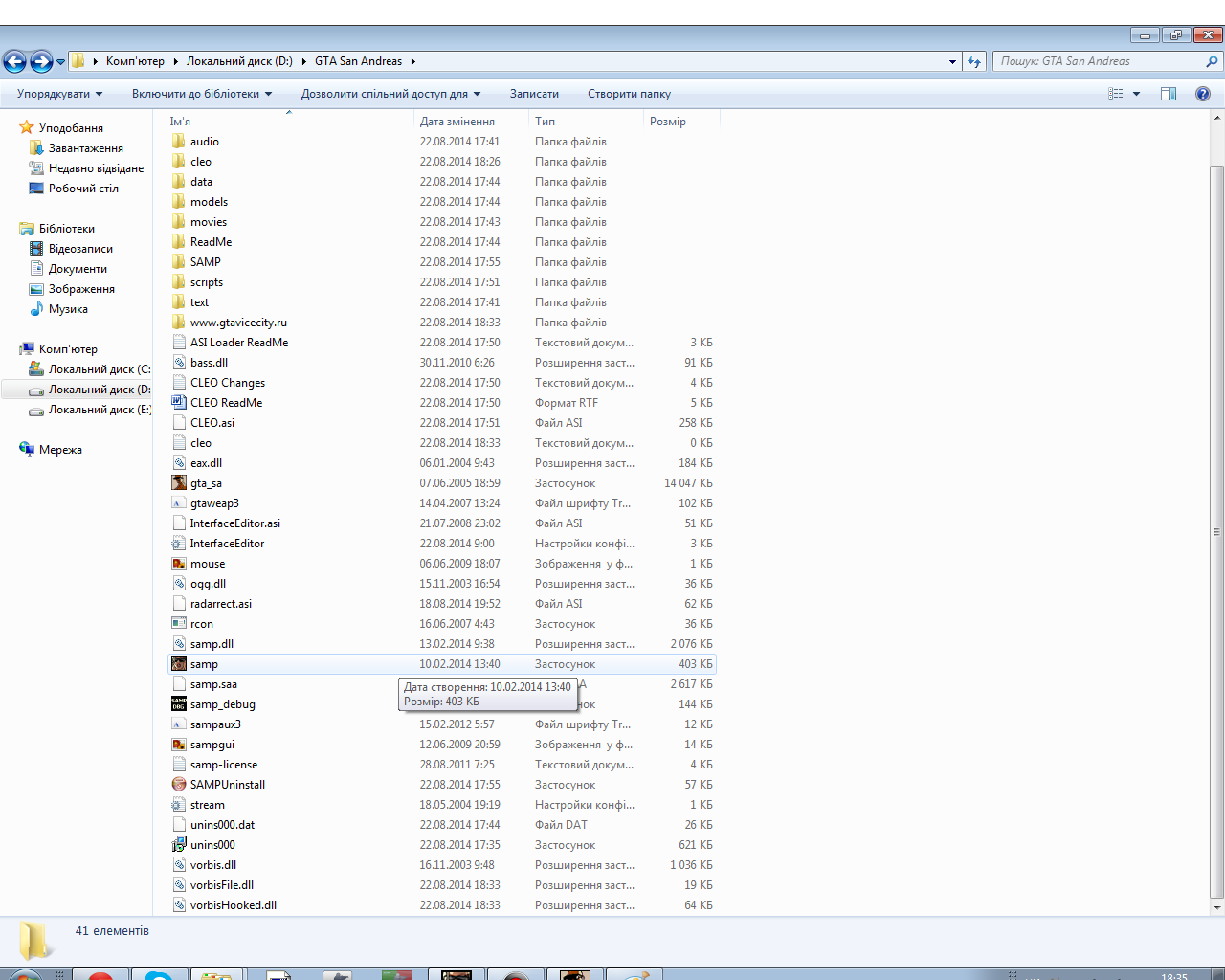
Task: Click the Мережа network icon
Action: pos(27,450)
